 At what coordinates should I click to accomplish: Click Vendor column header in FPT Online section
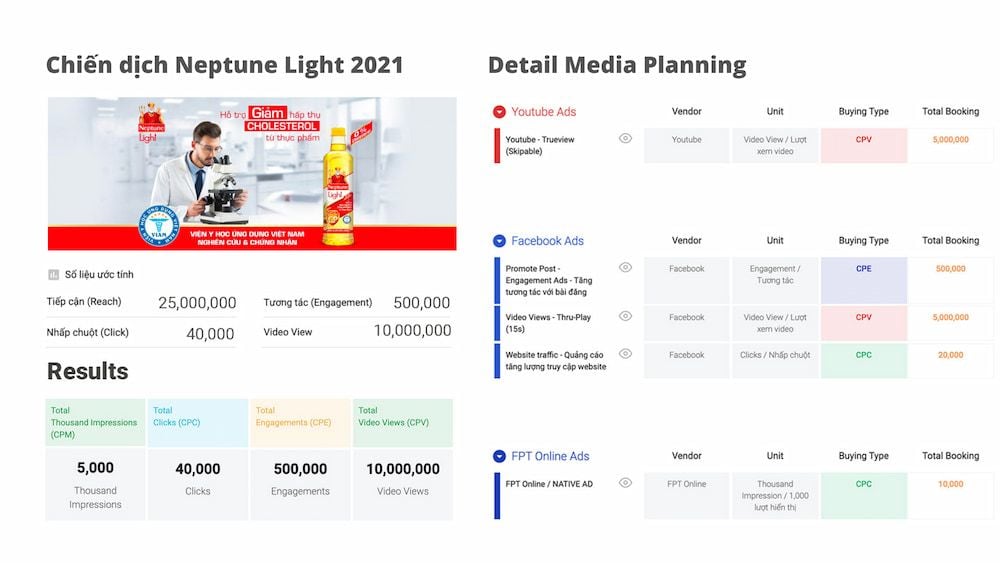687,456
